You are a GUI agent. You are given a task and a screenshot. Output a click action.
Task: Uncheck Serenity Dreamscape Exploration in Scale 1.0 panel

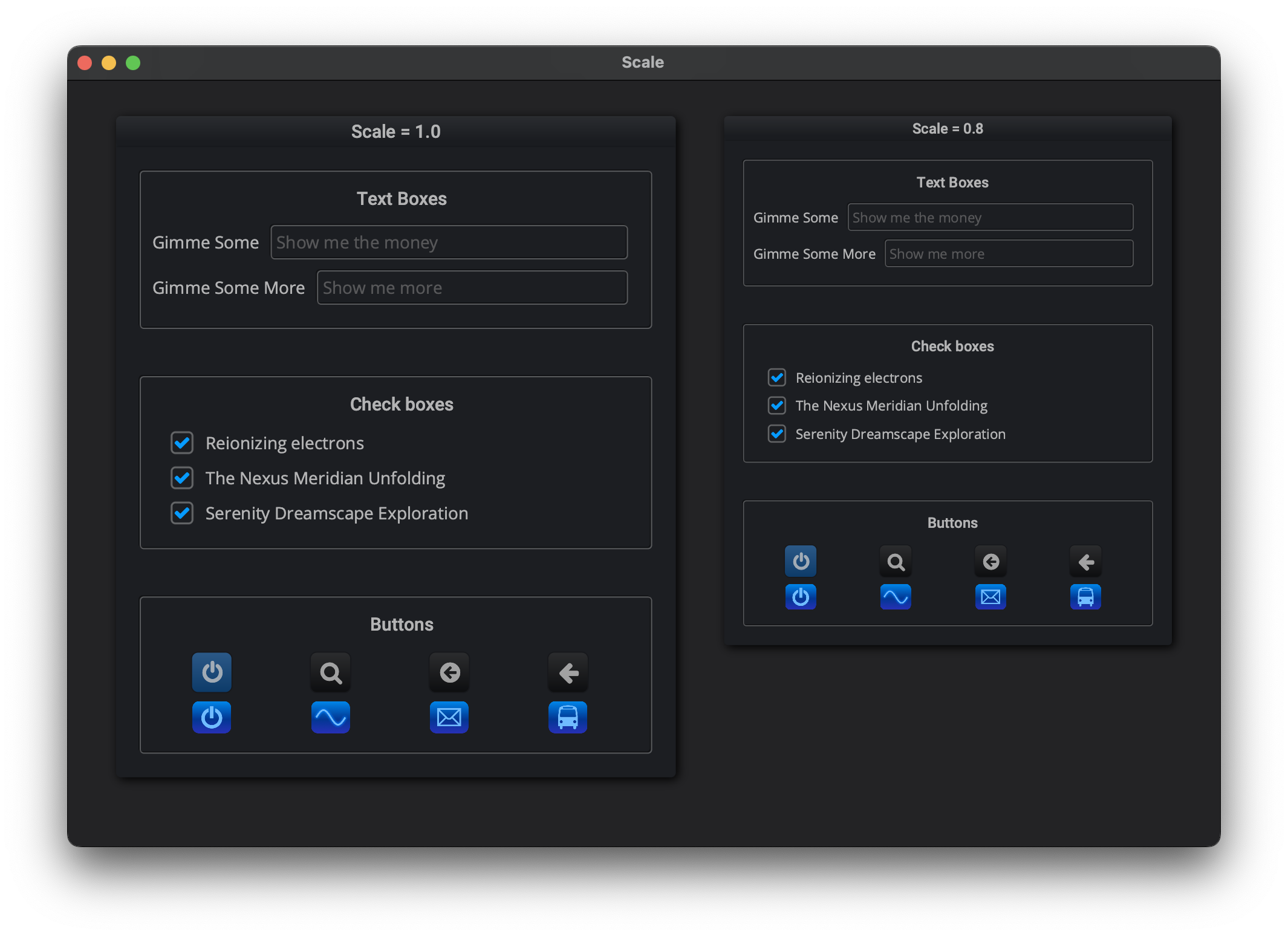pos(182,513)
